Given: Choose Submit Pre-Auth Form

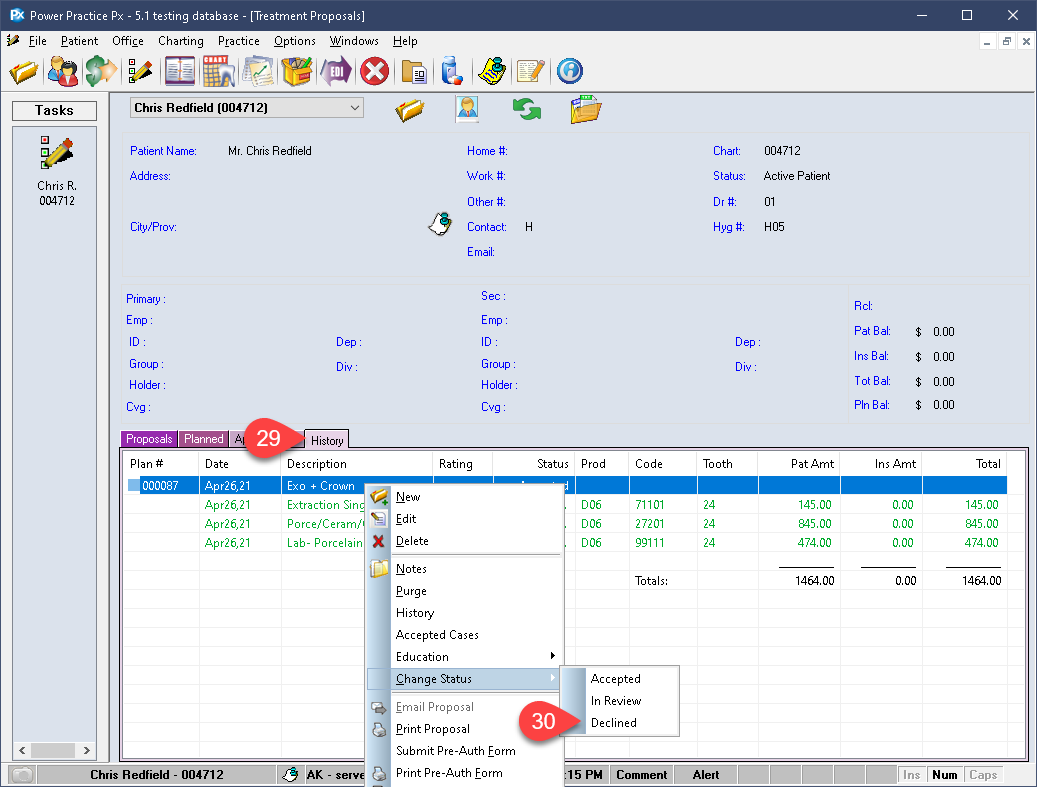Looking at the screenshot, I should click(464, 751).
